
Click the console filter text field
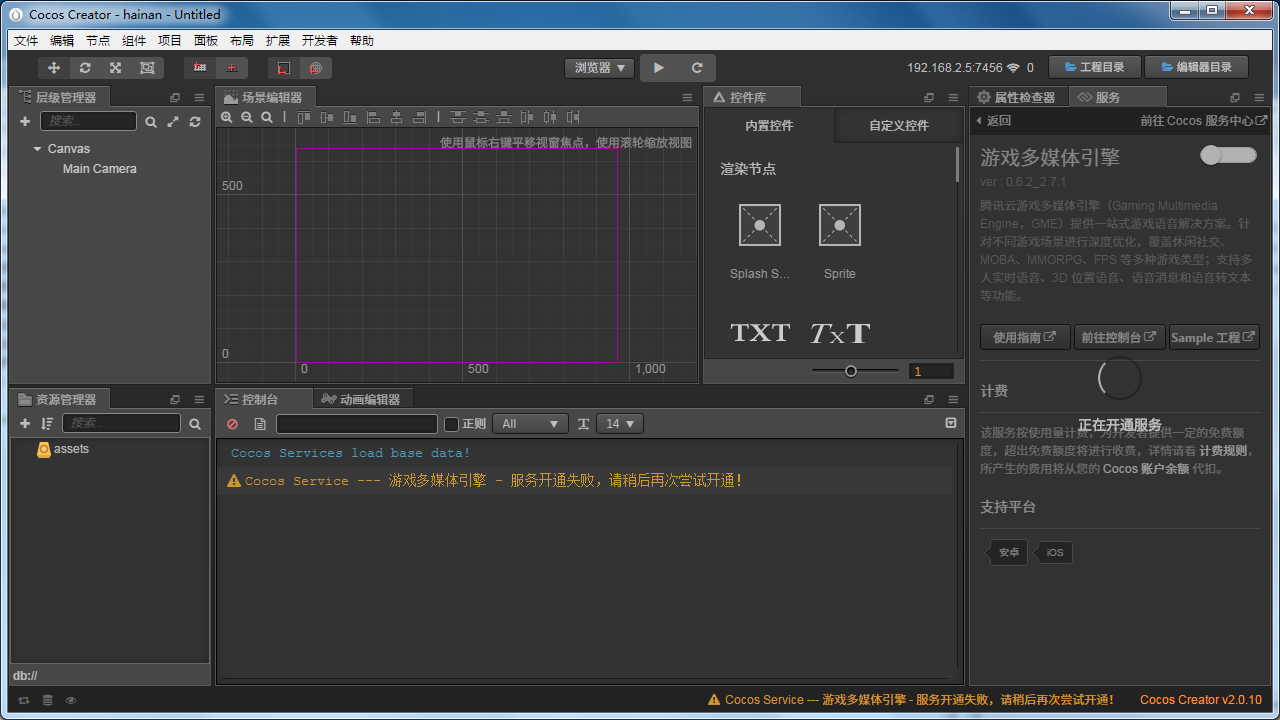pos(357,424)
